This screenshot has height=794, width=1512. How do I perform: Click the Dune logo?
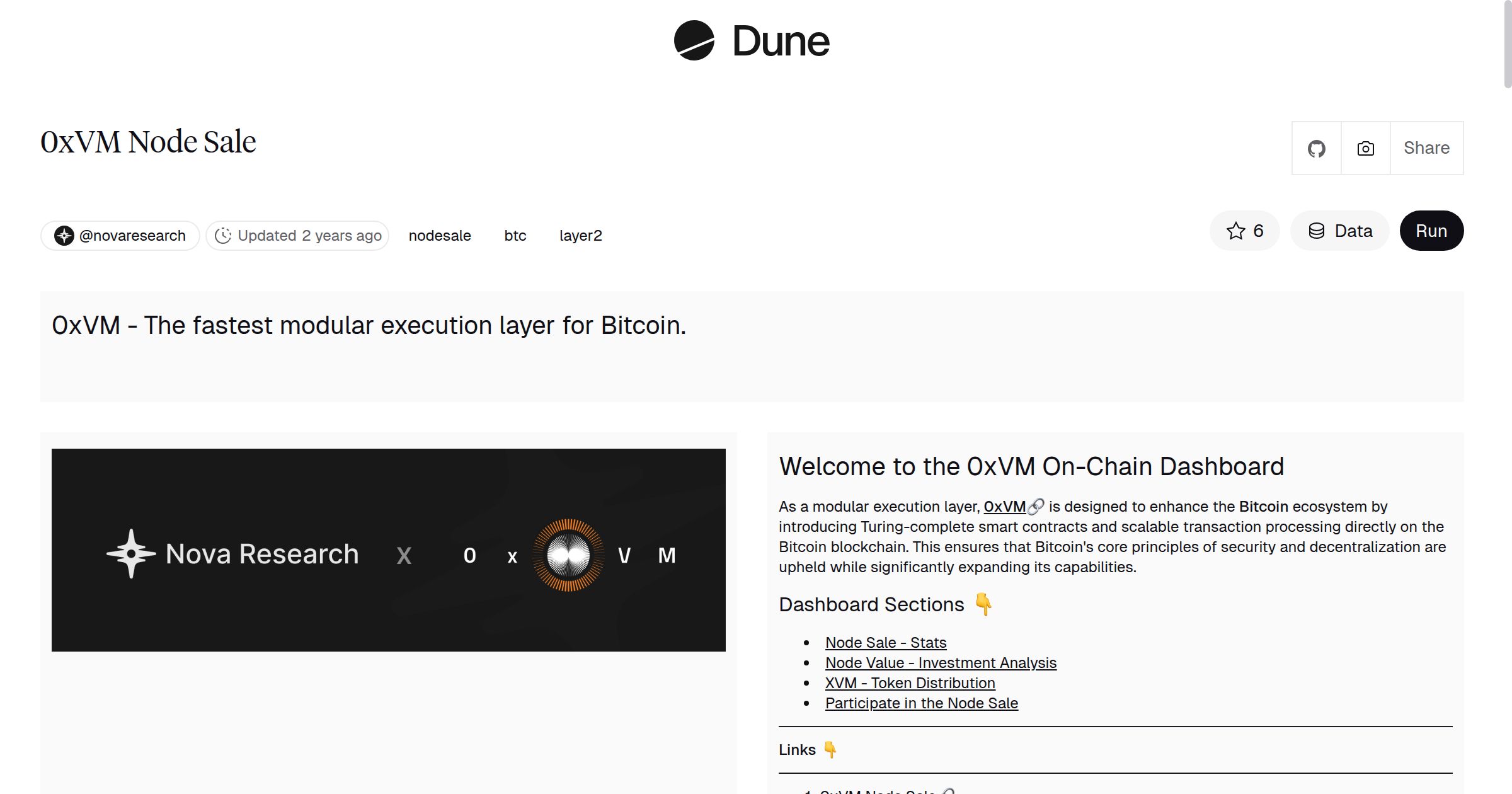click(751, 42)
